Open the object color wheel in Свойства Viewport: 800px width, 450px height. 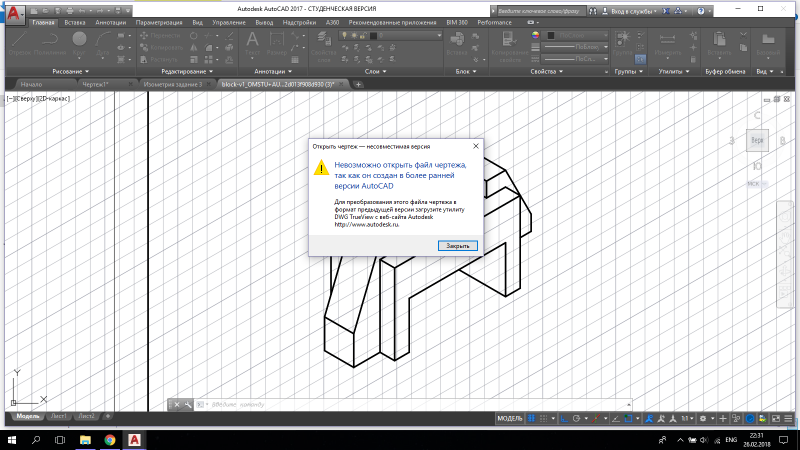pos(535,35)
